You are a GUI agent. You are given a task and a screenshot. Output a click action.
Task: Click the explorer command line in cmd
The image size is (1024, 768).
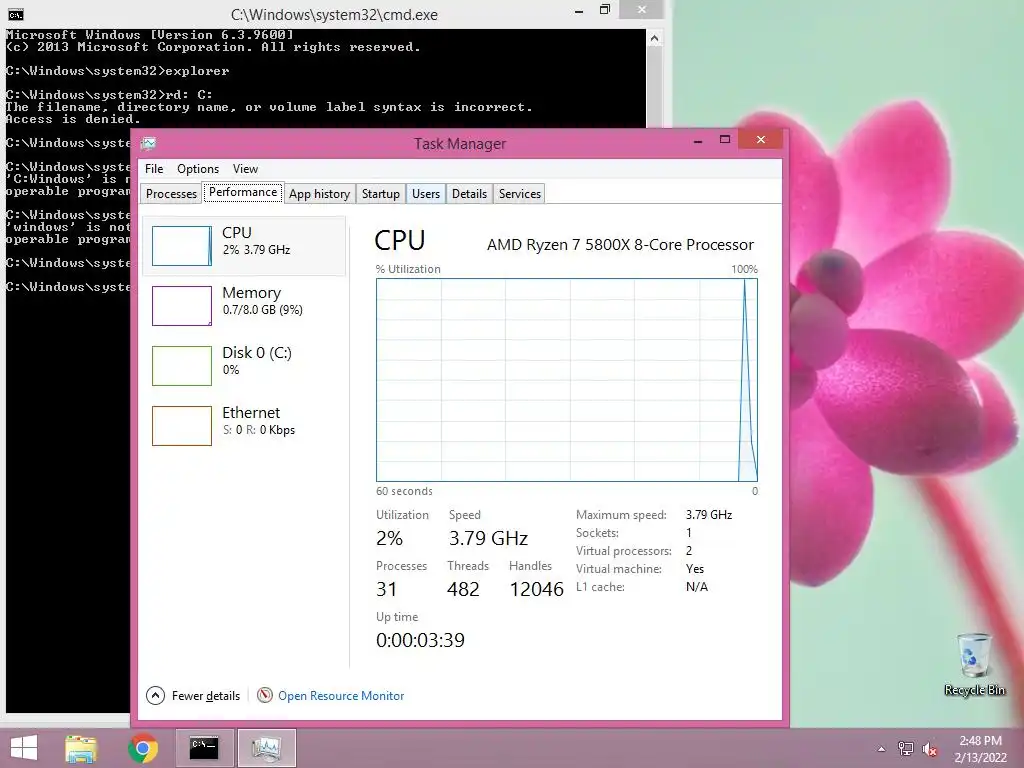coord(118,71)
